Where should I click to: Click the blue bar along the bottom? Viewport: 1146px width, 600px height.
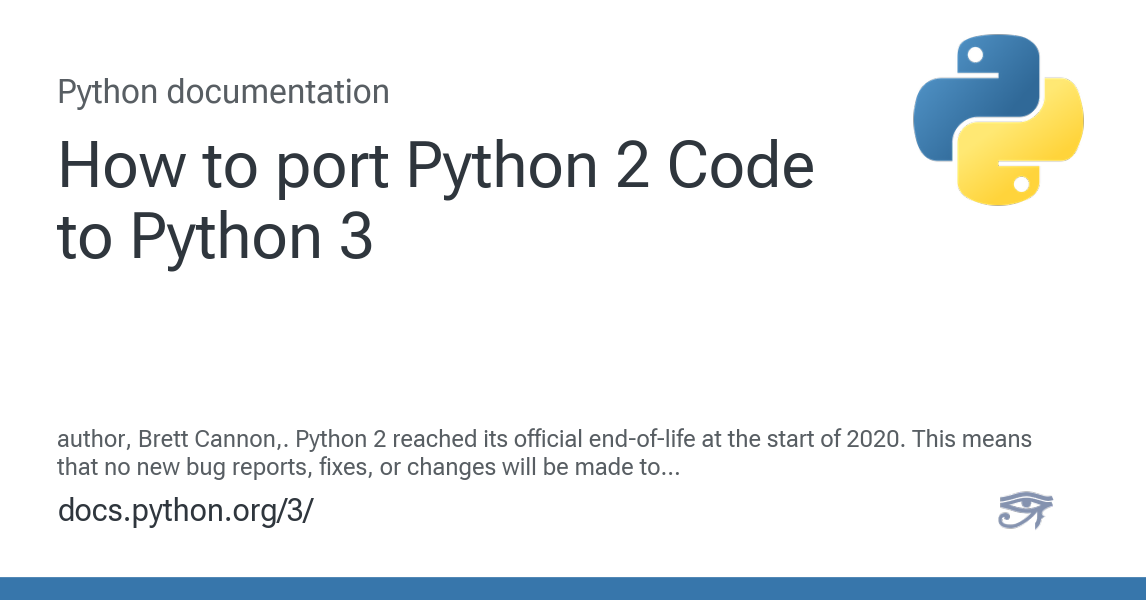573,588
